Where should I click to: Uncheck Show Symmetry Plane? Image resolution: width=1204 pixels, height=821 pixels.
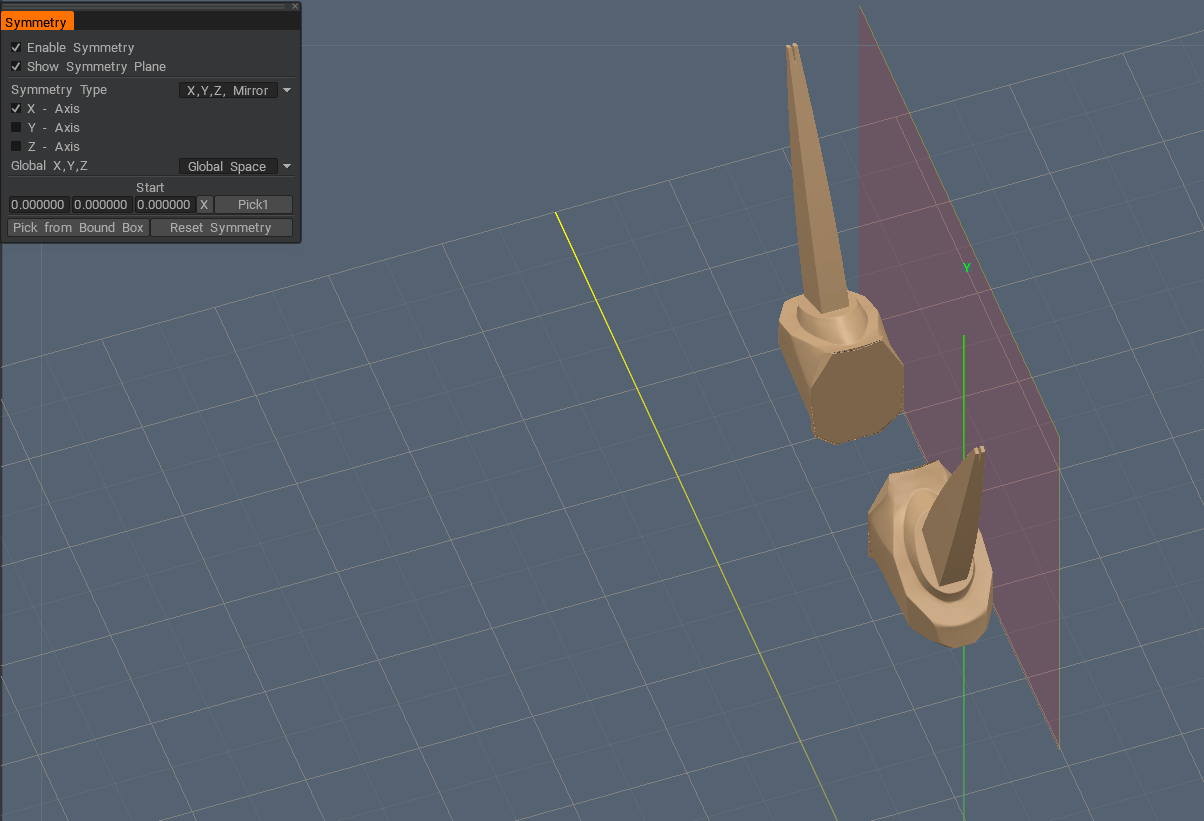pyautogui.click(x=16, y=67)
